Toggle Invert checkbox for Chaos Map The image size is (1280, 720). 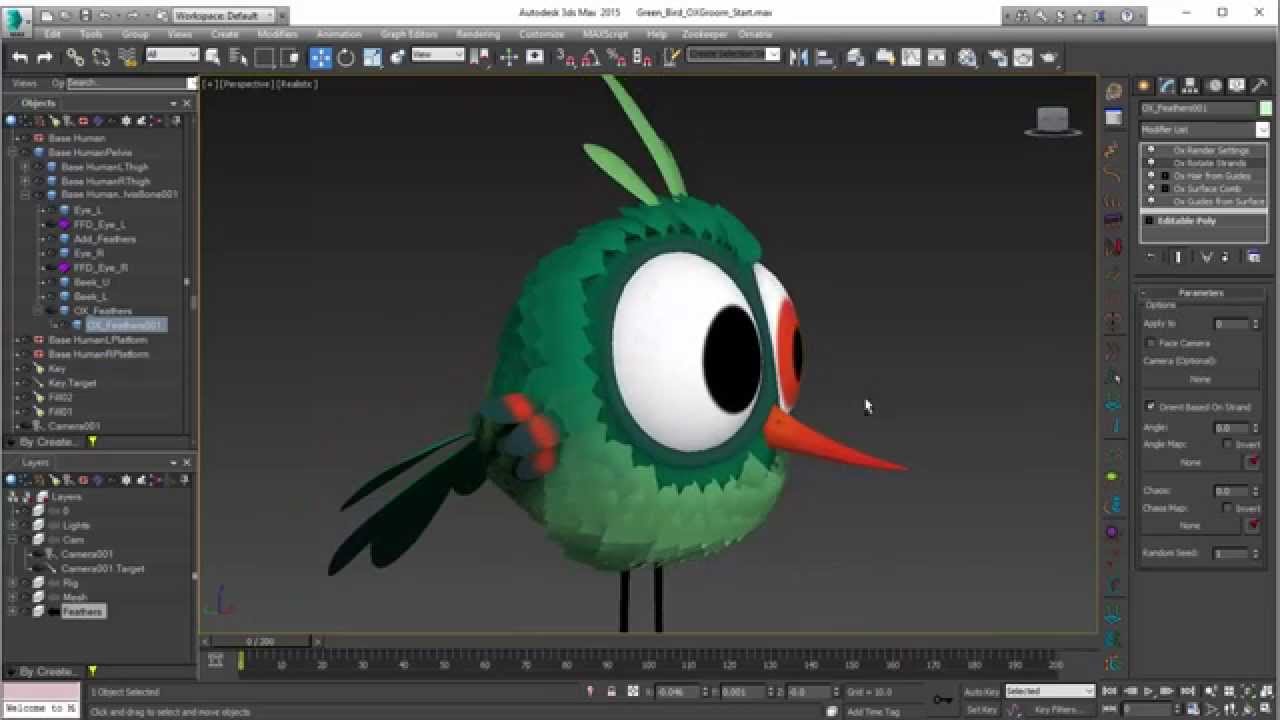click(1227, 508)
